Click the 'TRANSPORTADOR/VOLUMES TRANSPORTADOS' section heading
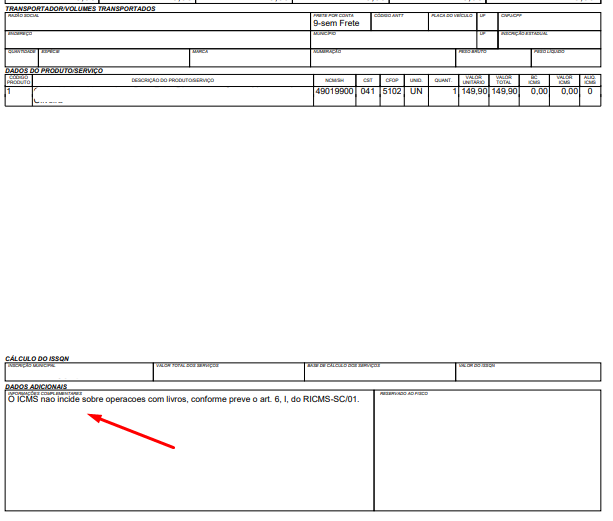This screenshot has height=521, width=613. pos(80,9)
